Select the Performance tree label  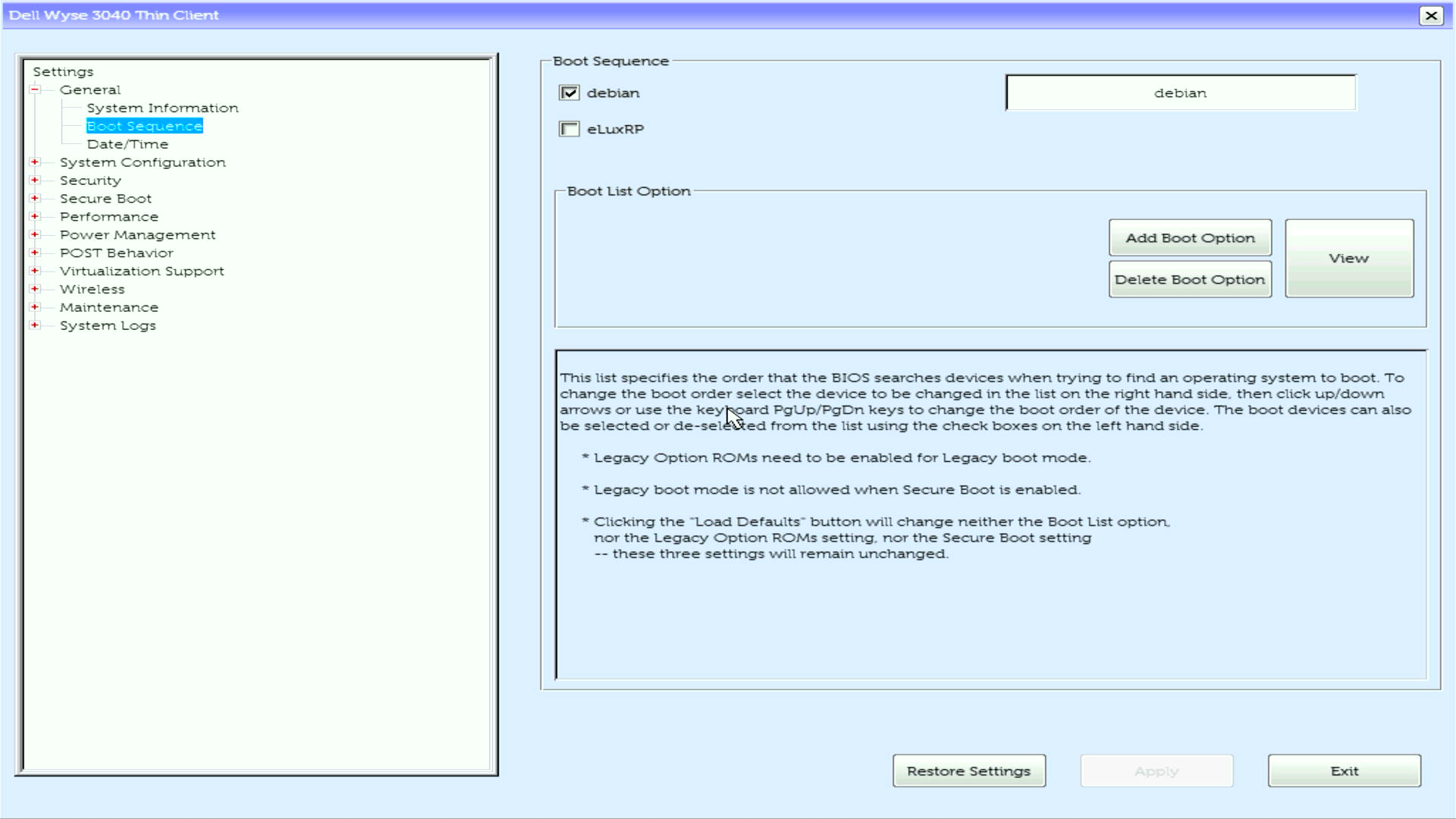click(x=109, y=217)
